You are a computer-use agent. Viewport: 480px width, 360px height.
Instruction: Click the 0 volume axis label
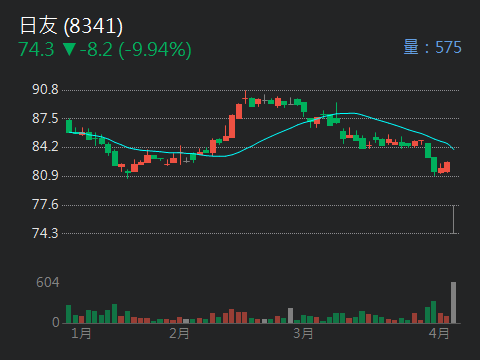(x=56, y=322)
